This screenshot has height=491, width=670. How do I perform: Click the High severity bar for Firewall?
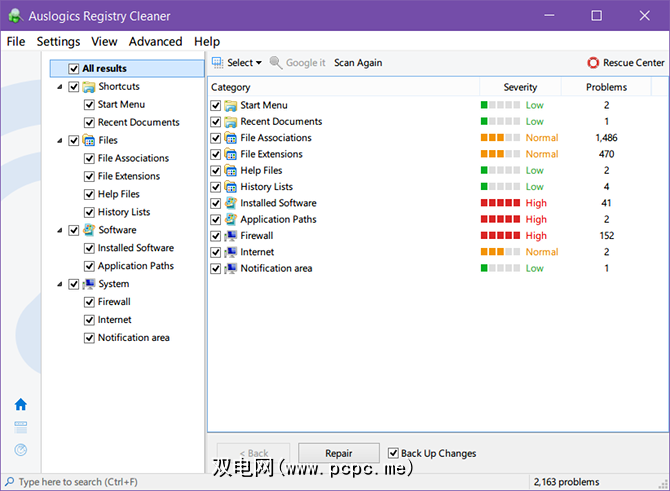[500, 235]
